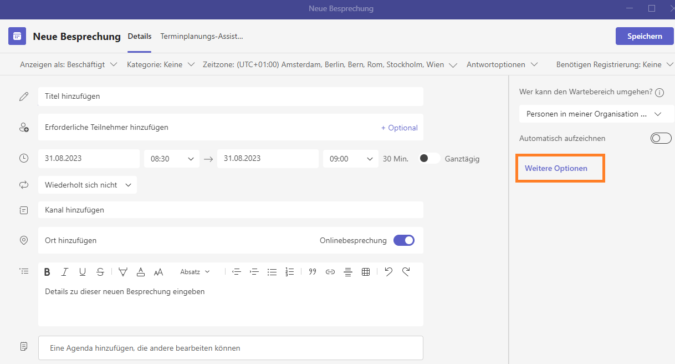
Task: Insert a horizontal rule
Action: 348,272
